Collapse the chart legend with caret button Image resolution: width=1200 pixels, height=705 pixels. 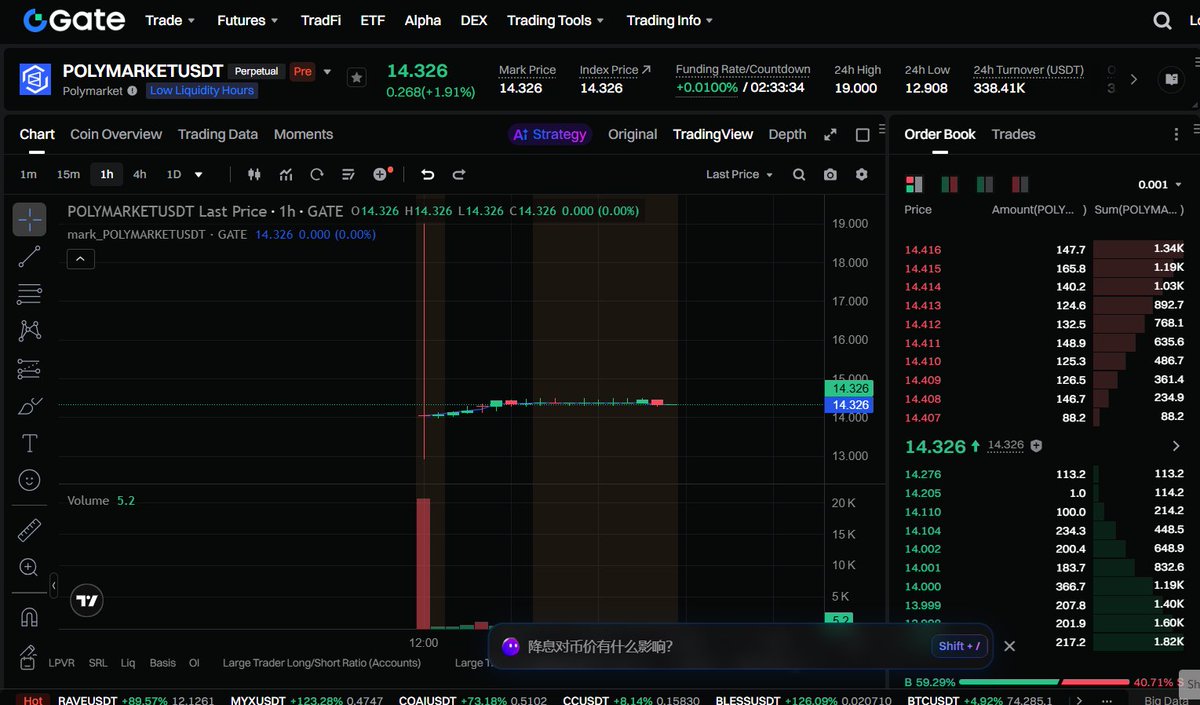pyautogui.click(x=80, y=259)
